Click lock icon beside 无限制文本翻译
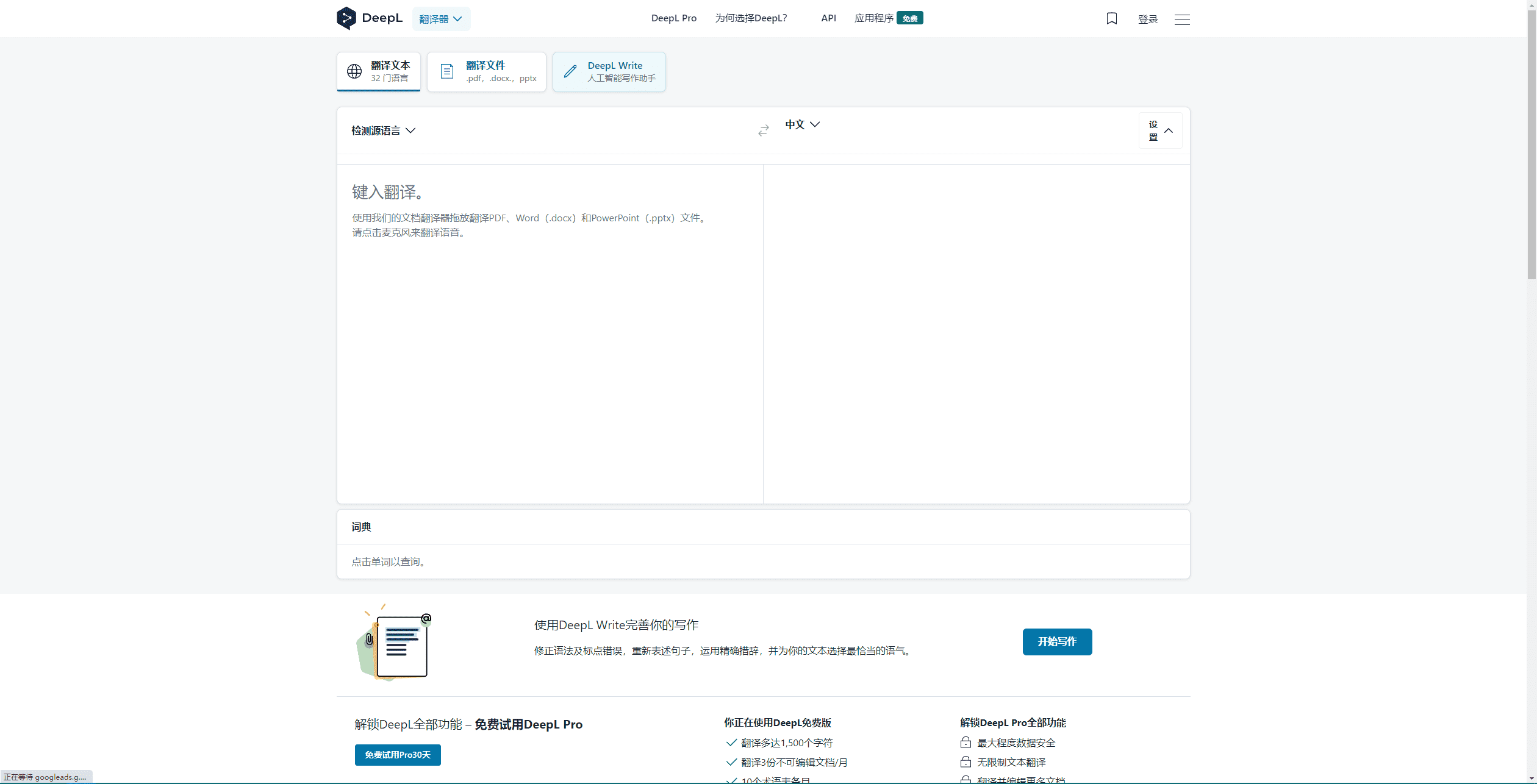 click(x=966, y=762)
